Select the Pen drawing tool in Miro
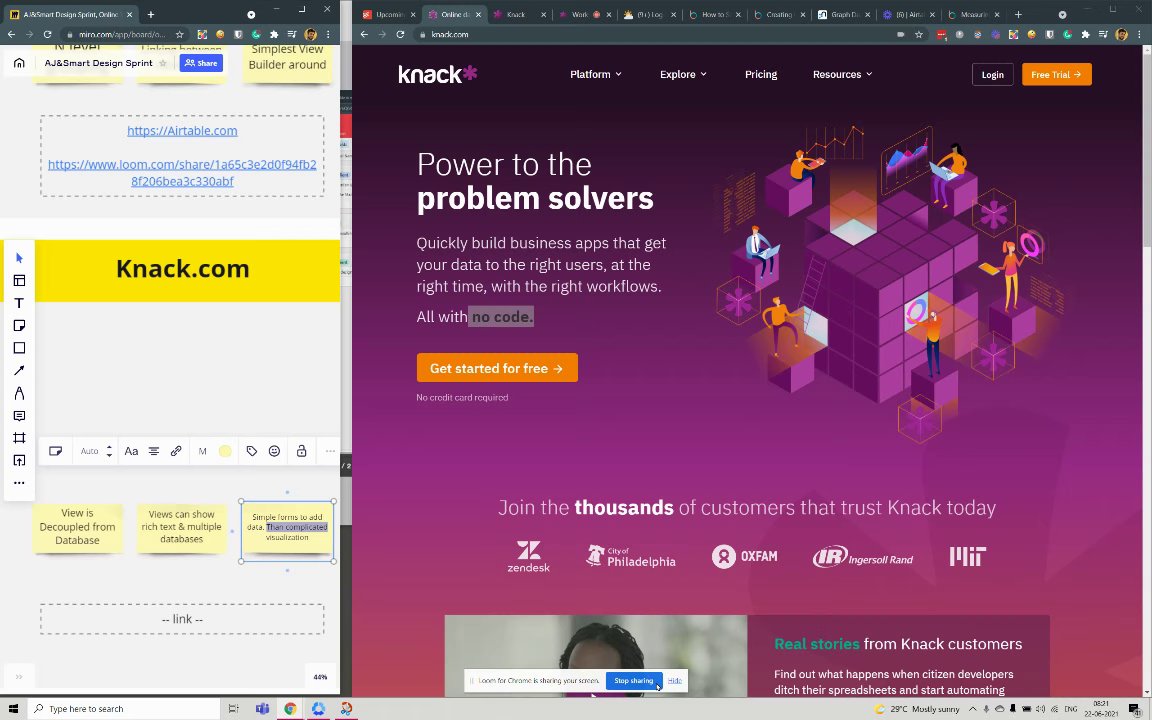1152x720 pixels. point(19,393)
